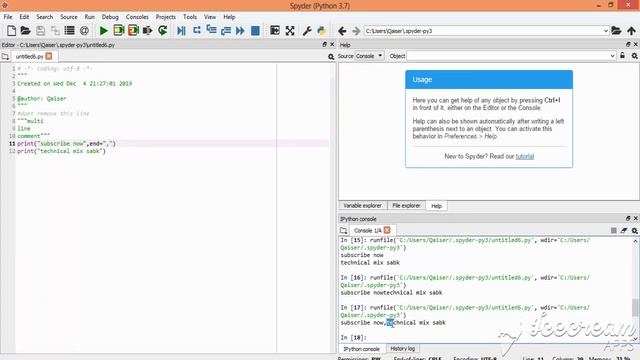This screenshot has width=640, height=360.
Task: Expand working directory path dropdown
Action: (x=606, y=31)
